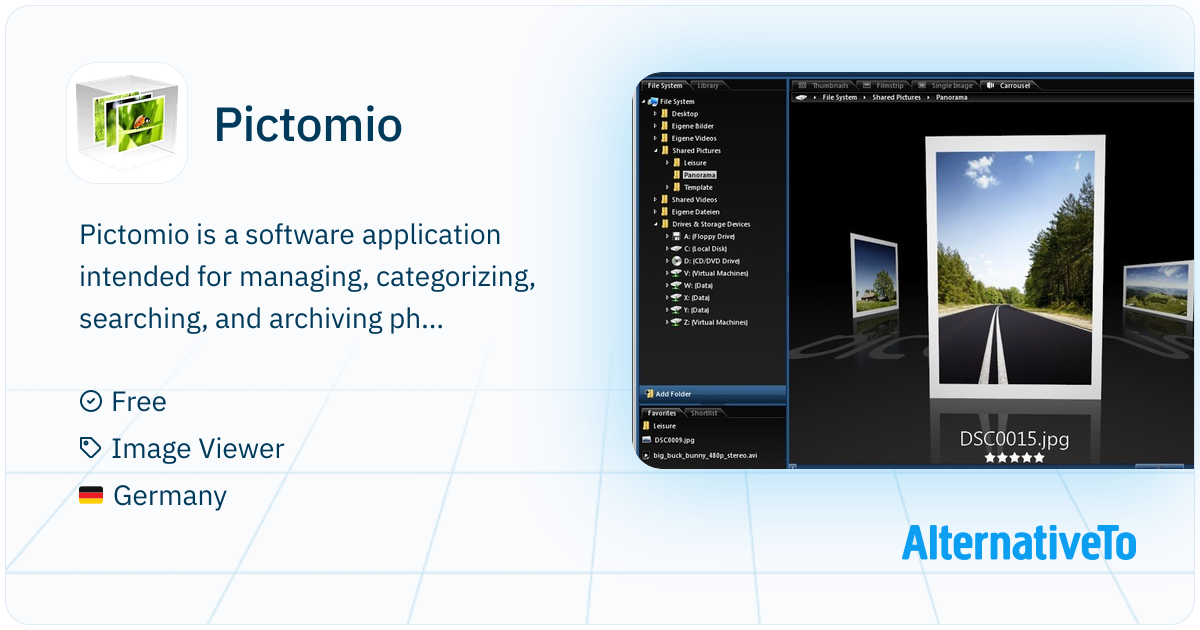The width and height of the screenshot is (1200, 630).
Task: Click the Filmstrip tab icon
Action: pos(867,86)
